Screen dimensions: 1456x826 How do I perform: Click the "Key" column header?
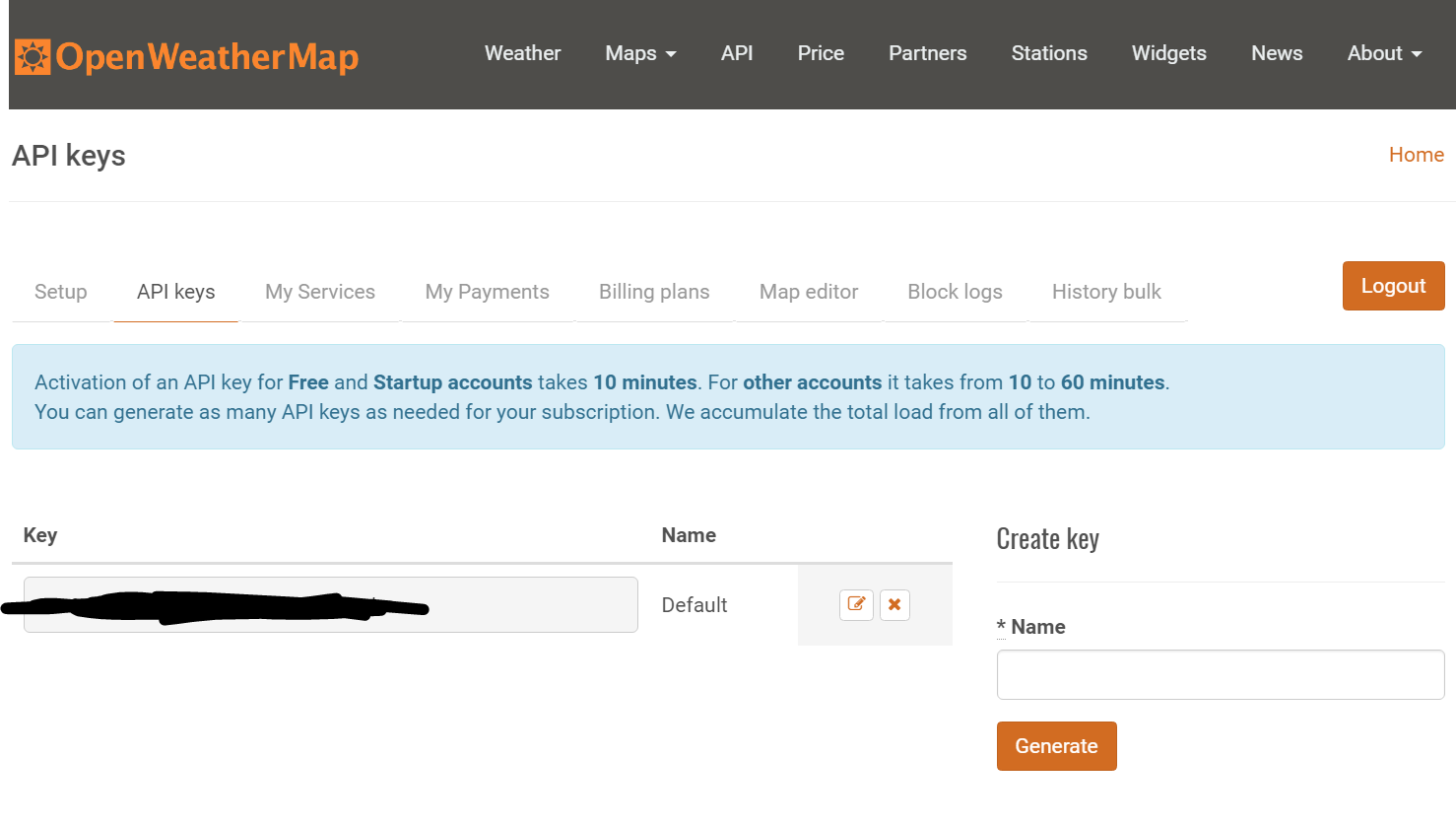click(40, 535)
